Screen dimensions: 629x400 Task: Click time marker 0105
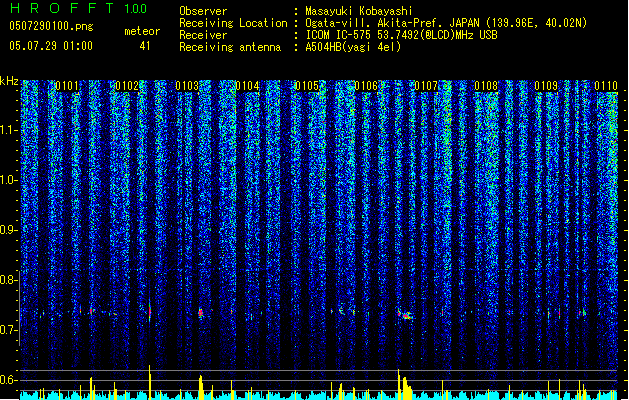[307, 86]
